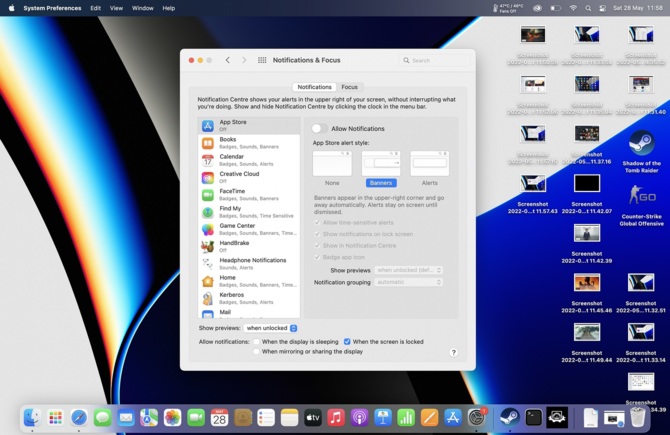Open Launchpad in the Dock
The width and height of the screenshot is (670, 435).
[x=56, y=417]
